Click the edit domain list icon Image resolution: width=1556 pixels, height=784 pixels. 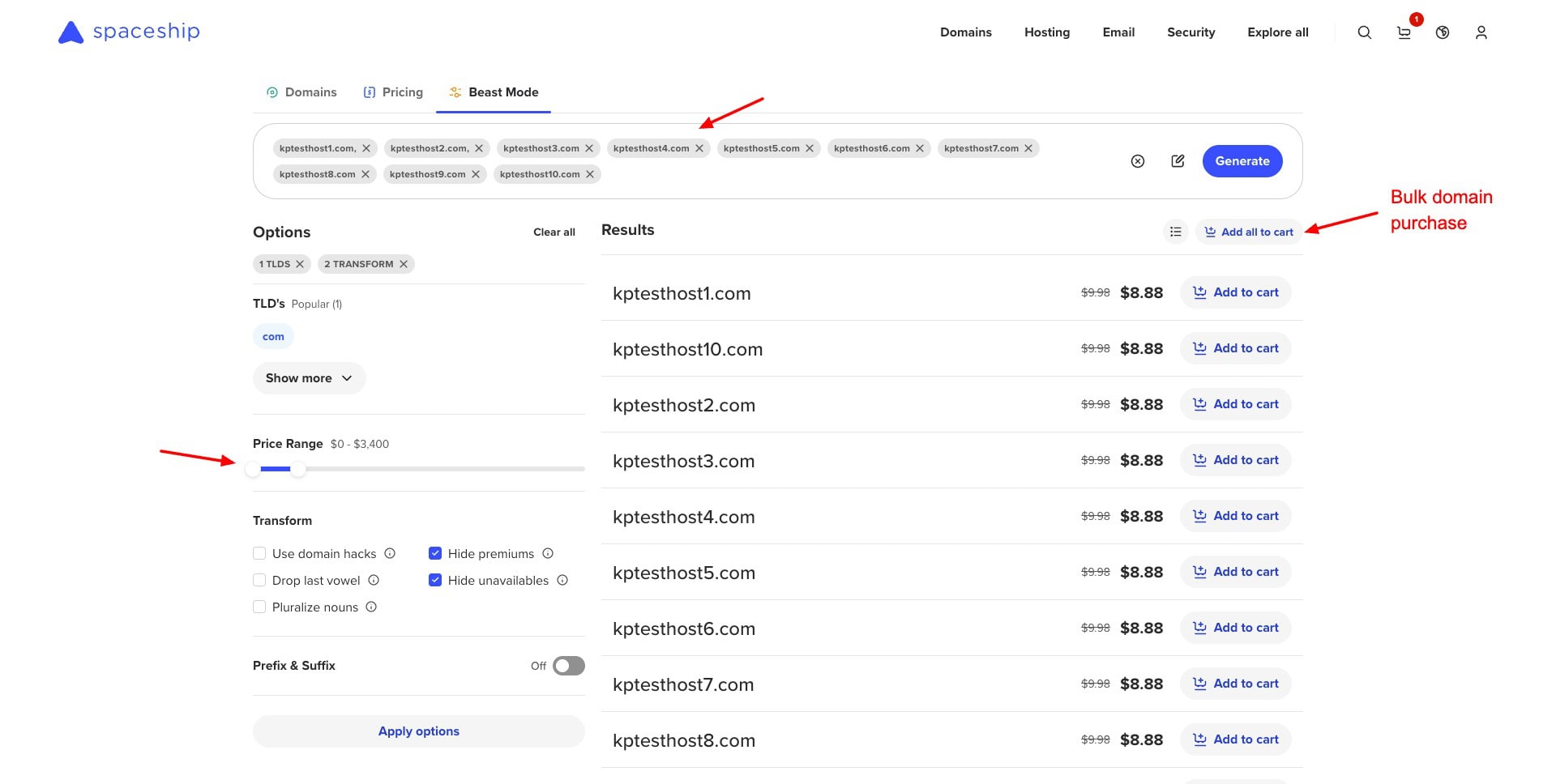point(1178,161)
